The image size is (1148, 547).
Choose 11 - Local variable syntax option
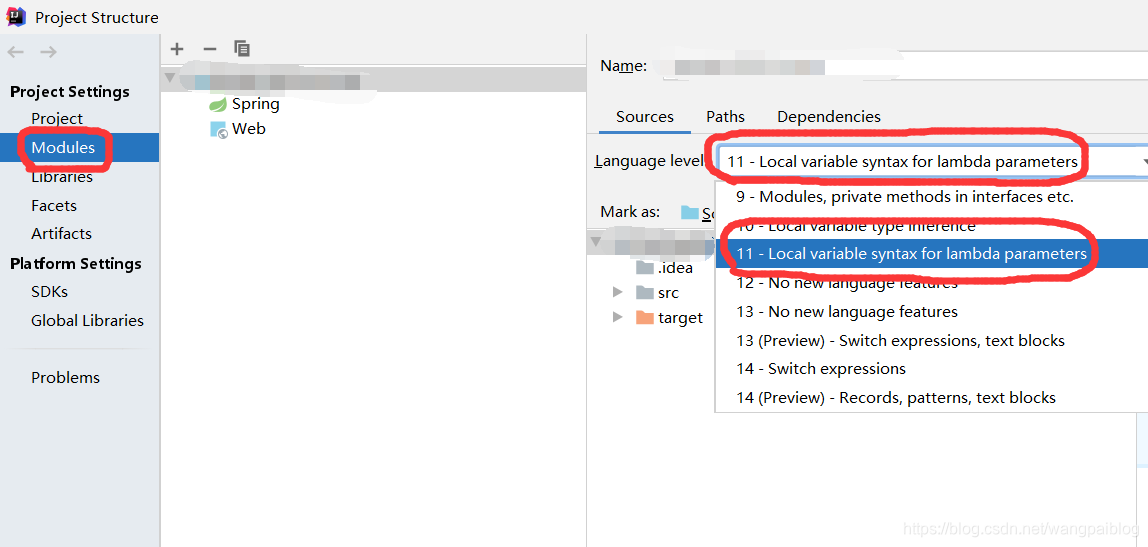(x=931, y=253)
